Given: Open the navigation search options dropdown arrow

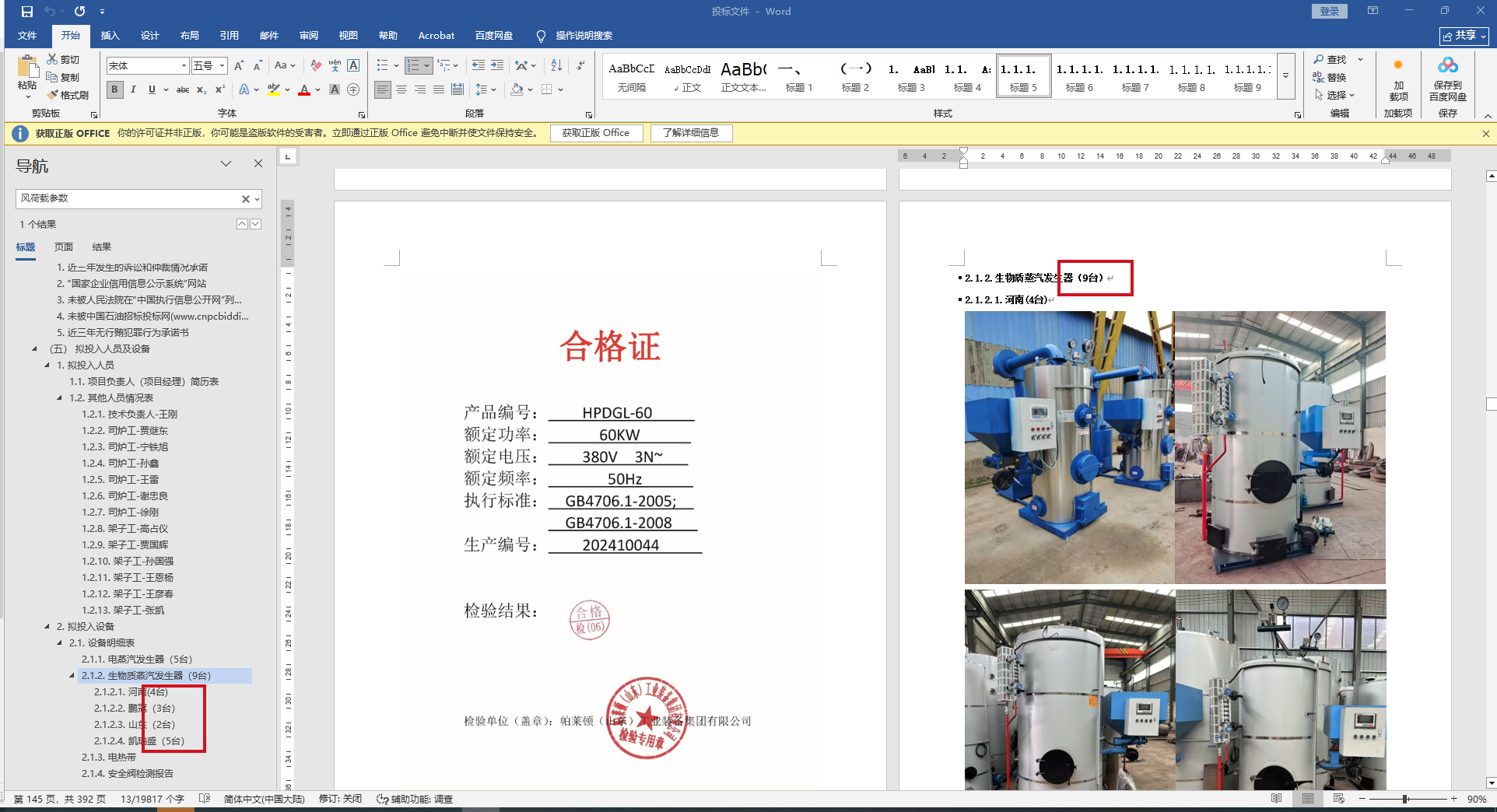Looking at the screenshot, I should click(x=257, y=199).
